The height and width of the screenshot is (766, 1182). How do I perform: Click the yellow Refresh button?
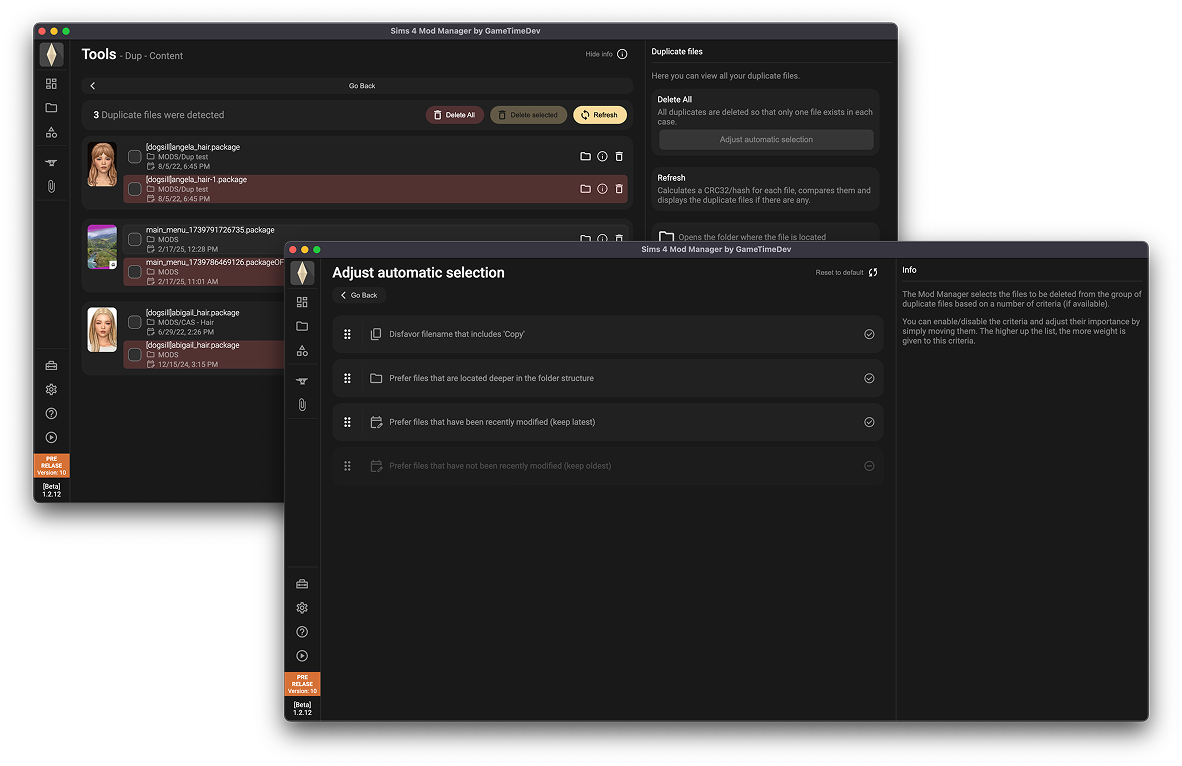600,115
